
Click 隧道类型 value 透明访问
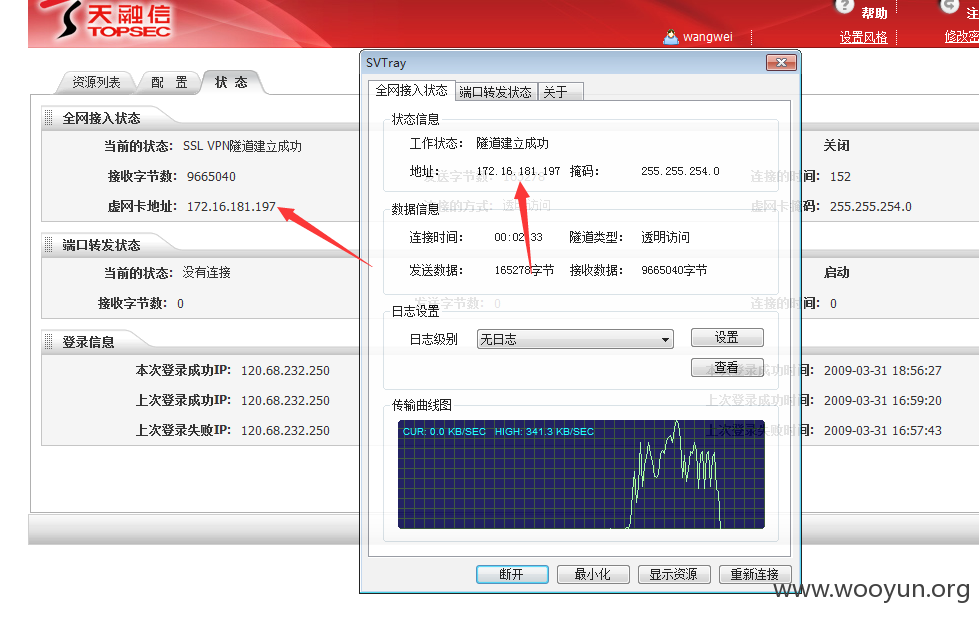pyautogui.click(x=666, y=237)
